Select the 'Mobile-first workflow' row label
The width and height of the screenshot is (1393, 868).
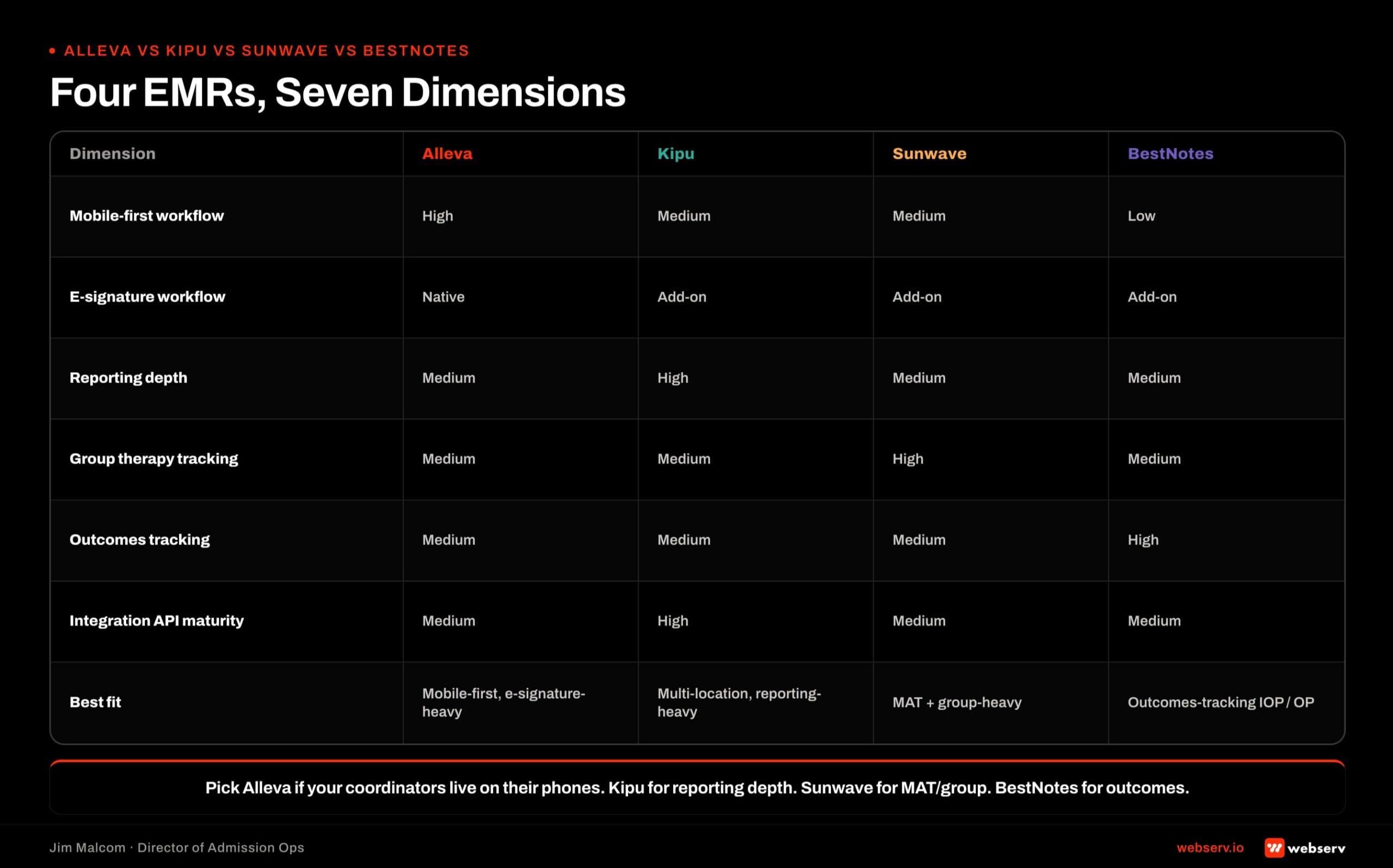point(146,216)
